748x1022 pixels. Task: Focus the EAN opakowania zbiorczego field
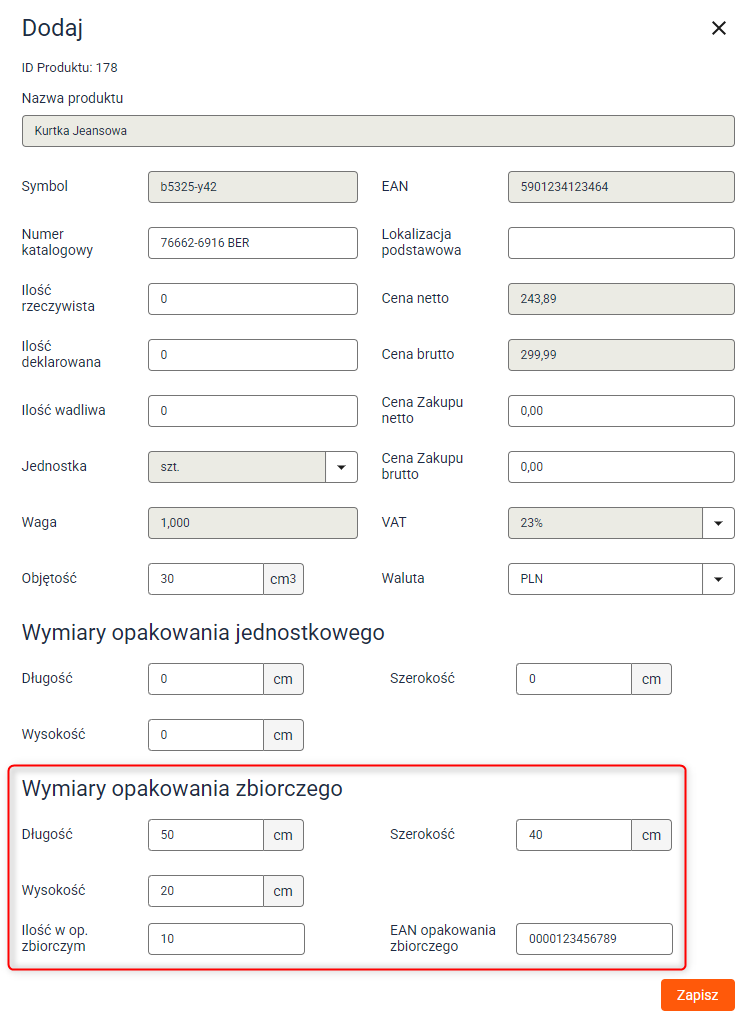(594, 939)
